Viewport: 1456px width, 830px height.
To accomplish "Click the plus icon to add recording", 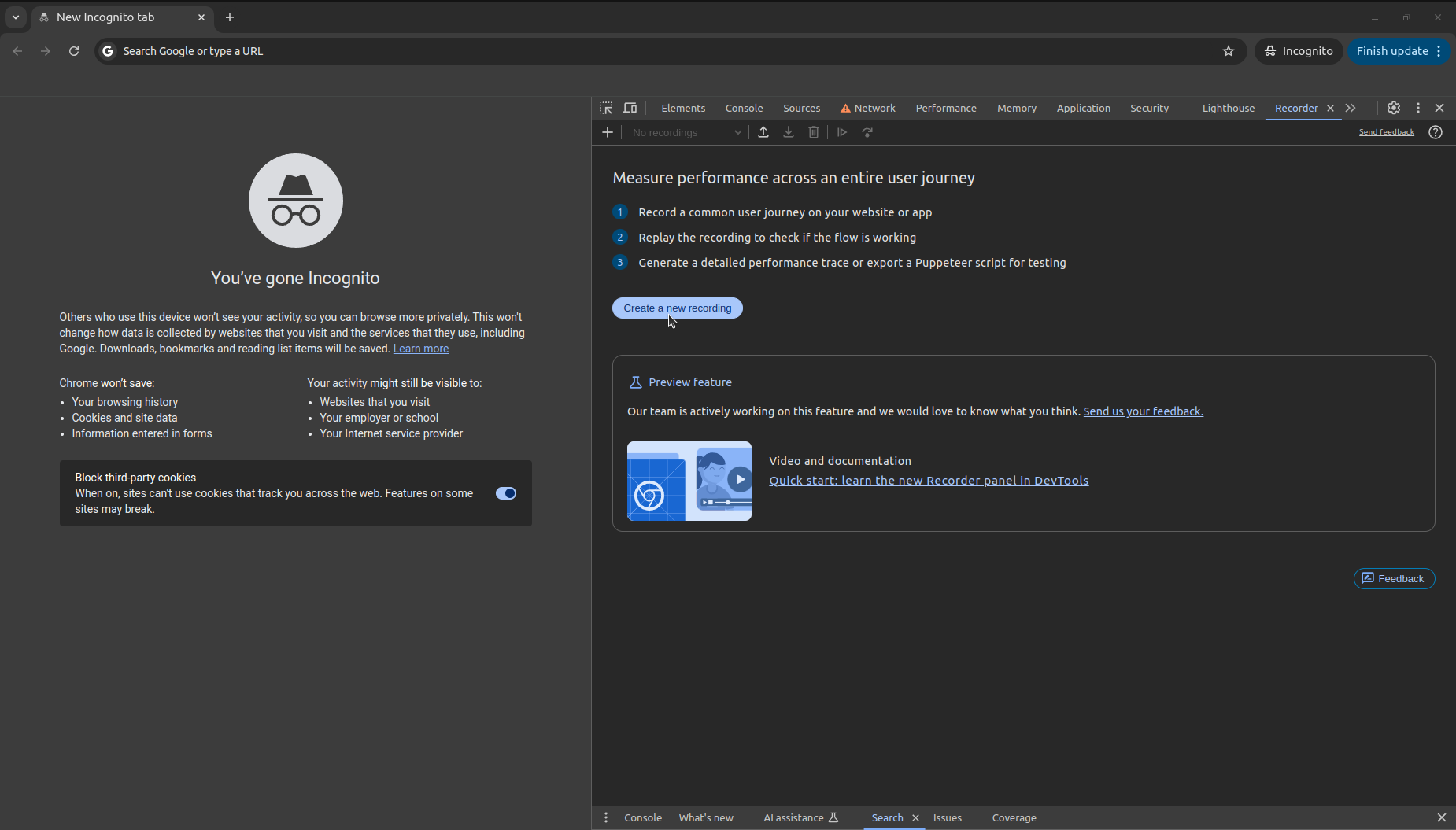I will [608, 132].
